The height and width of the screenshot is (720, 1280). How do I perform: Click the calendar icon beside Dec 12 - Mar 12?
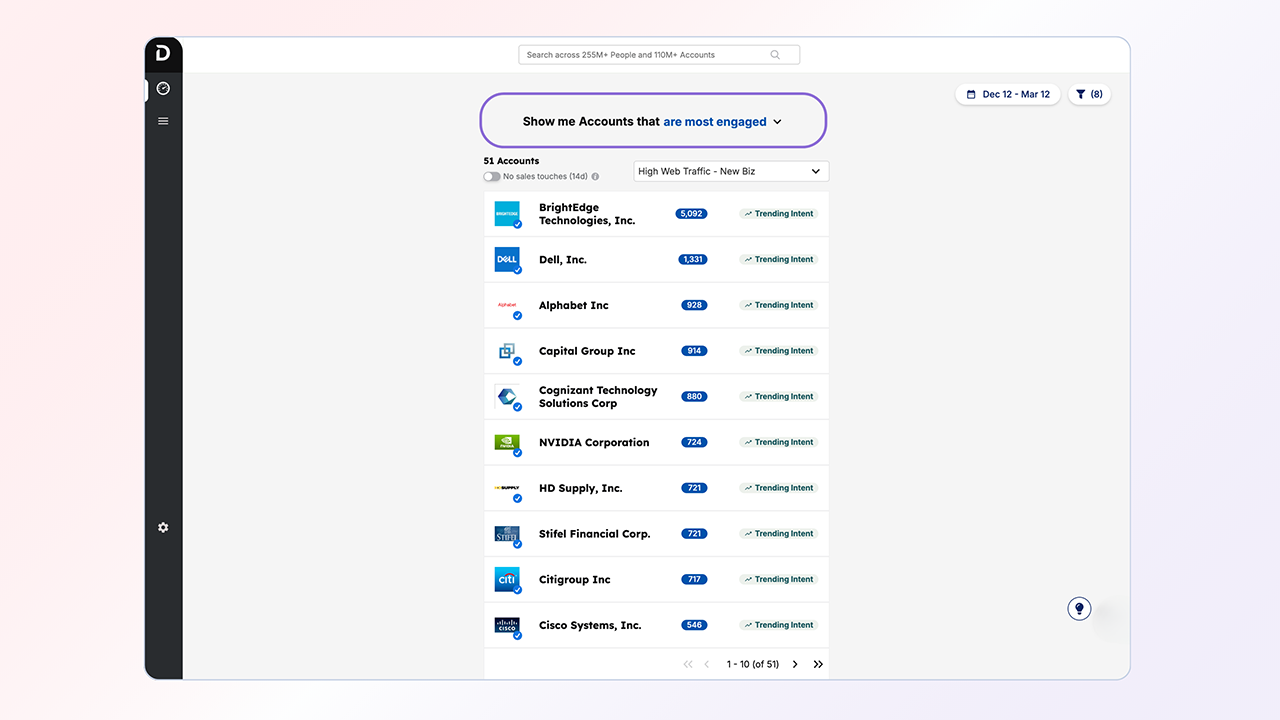click(971, 94)
